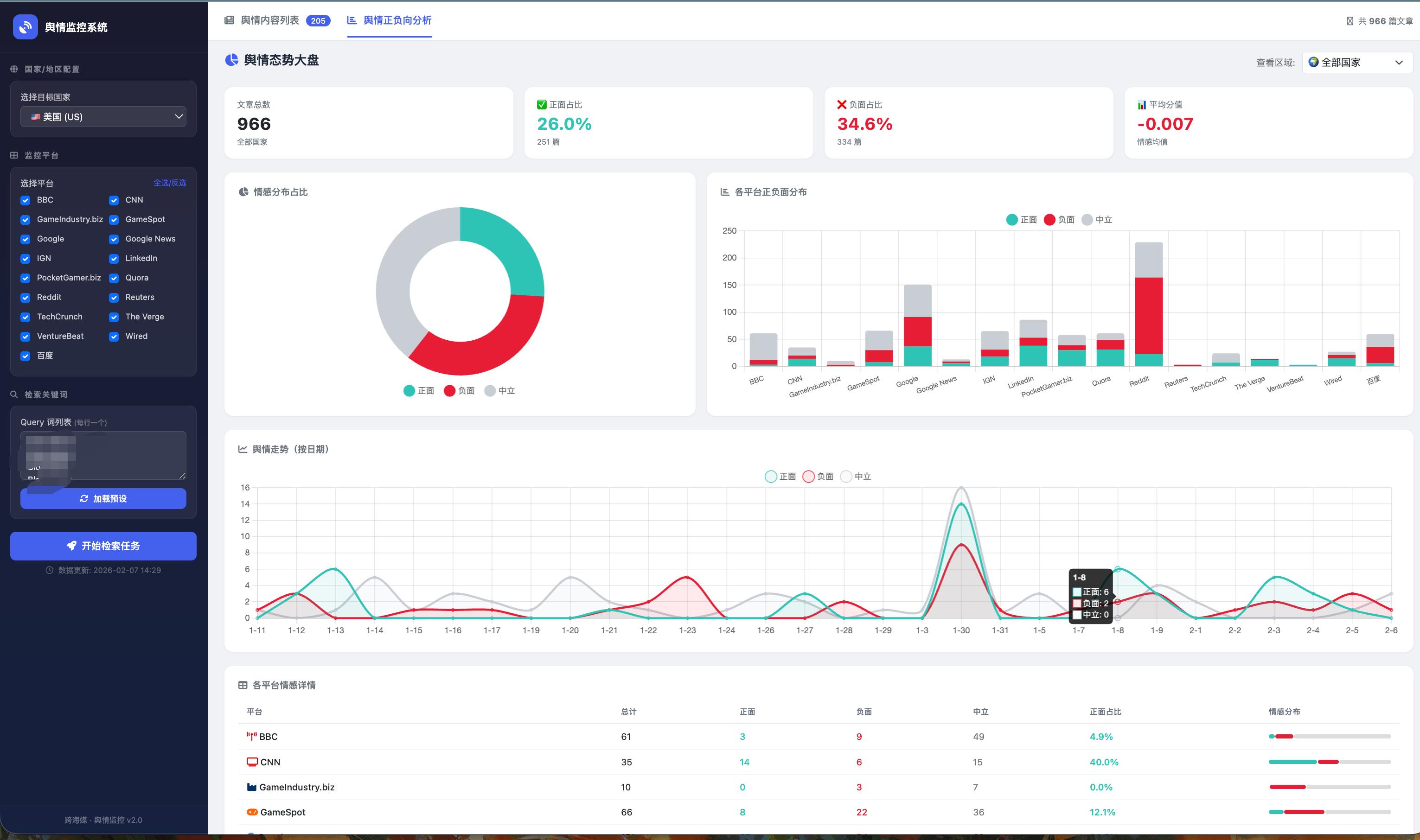Toggle 负面 legend in platform bar chart

(1059, 220)
